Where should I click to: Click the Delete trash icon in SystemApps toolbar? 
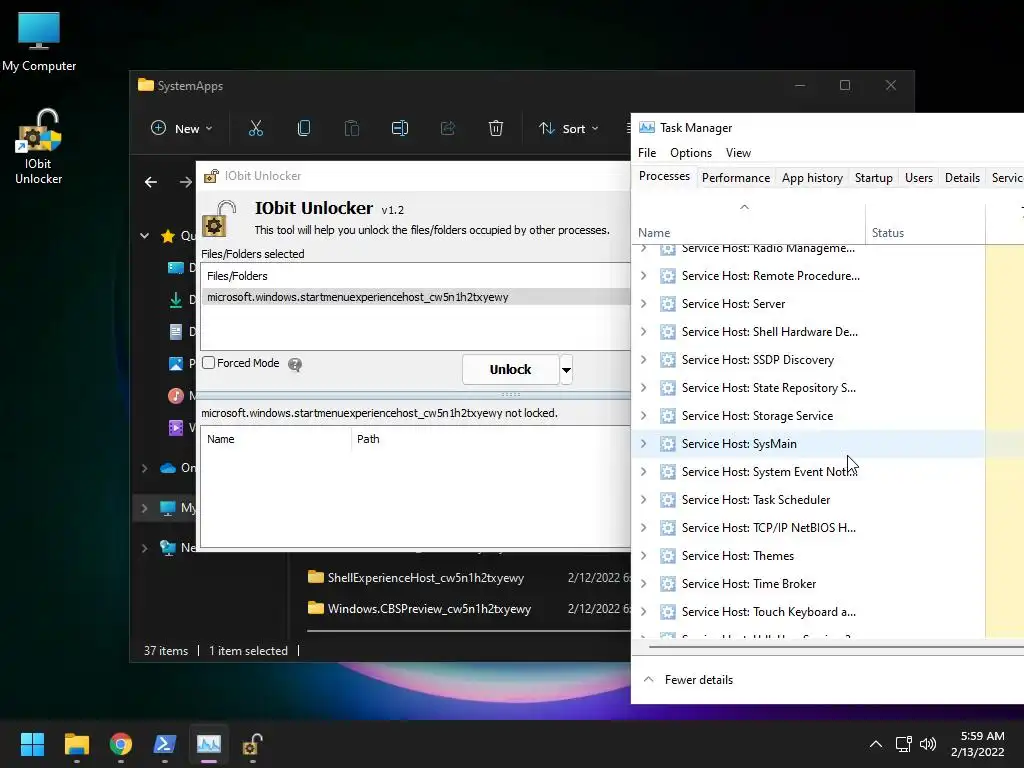(x=496, y=128)
